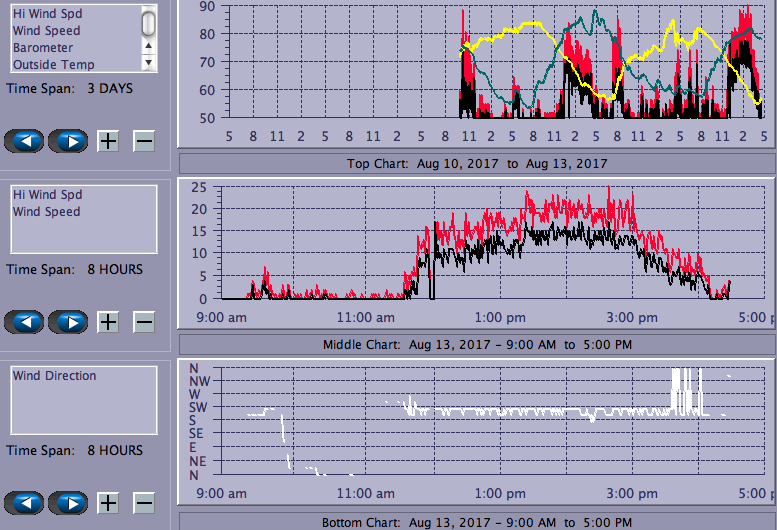Choose Hi Wind Spd in top chart list

click(47, 14)
